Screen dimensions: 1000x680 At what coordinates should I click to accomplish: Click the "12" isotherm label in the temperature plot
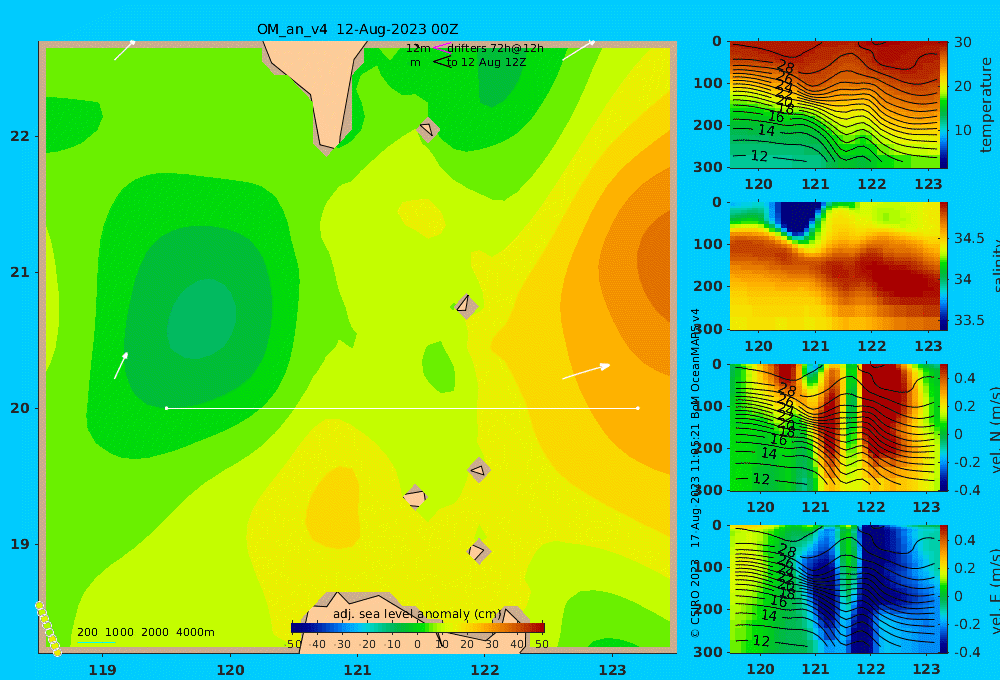pyautogui.click(x=759, y=156)
